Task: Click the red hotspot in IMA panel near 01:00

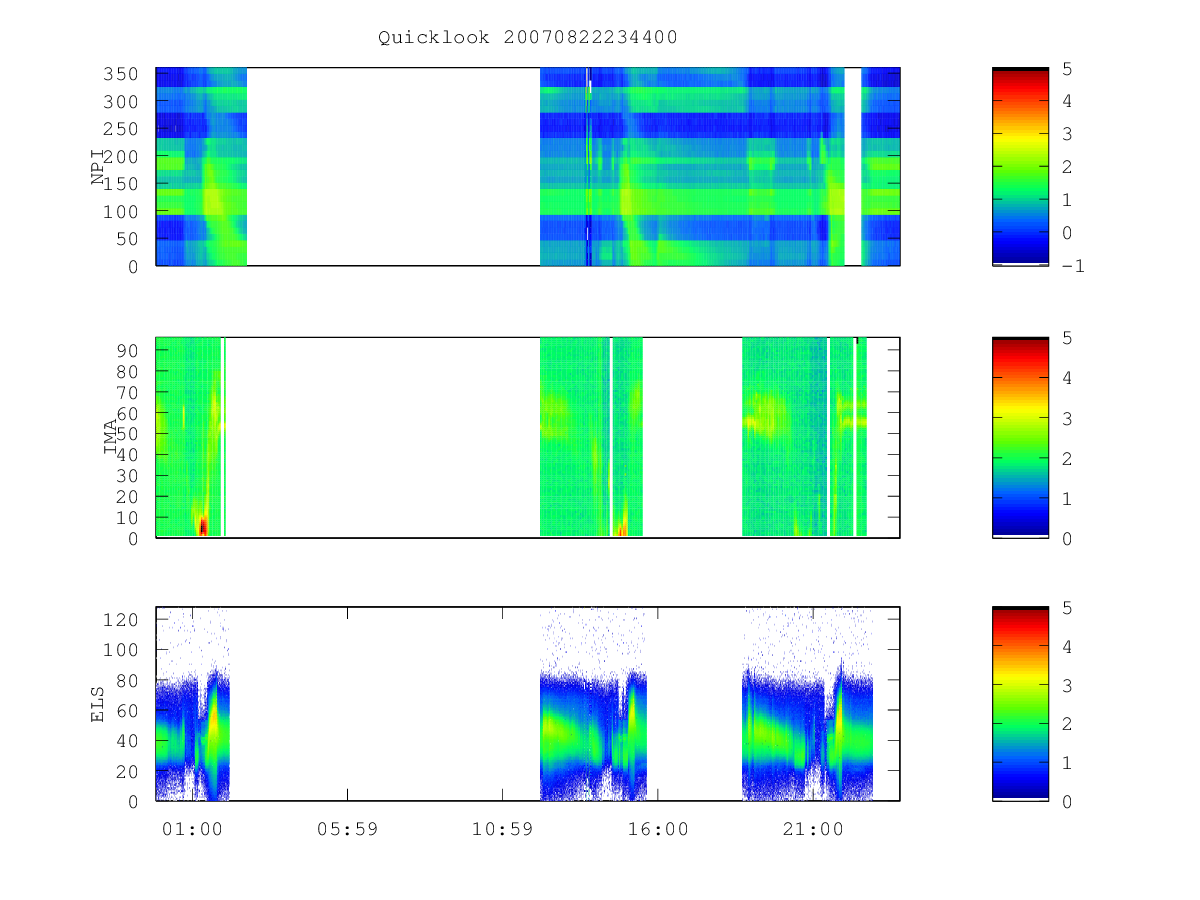Action: pyautogui.click(x=203, y=526)
